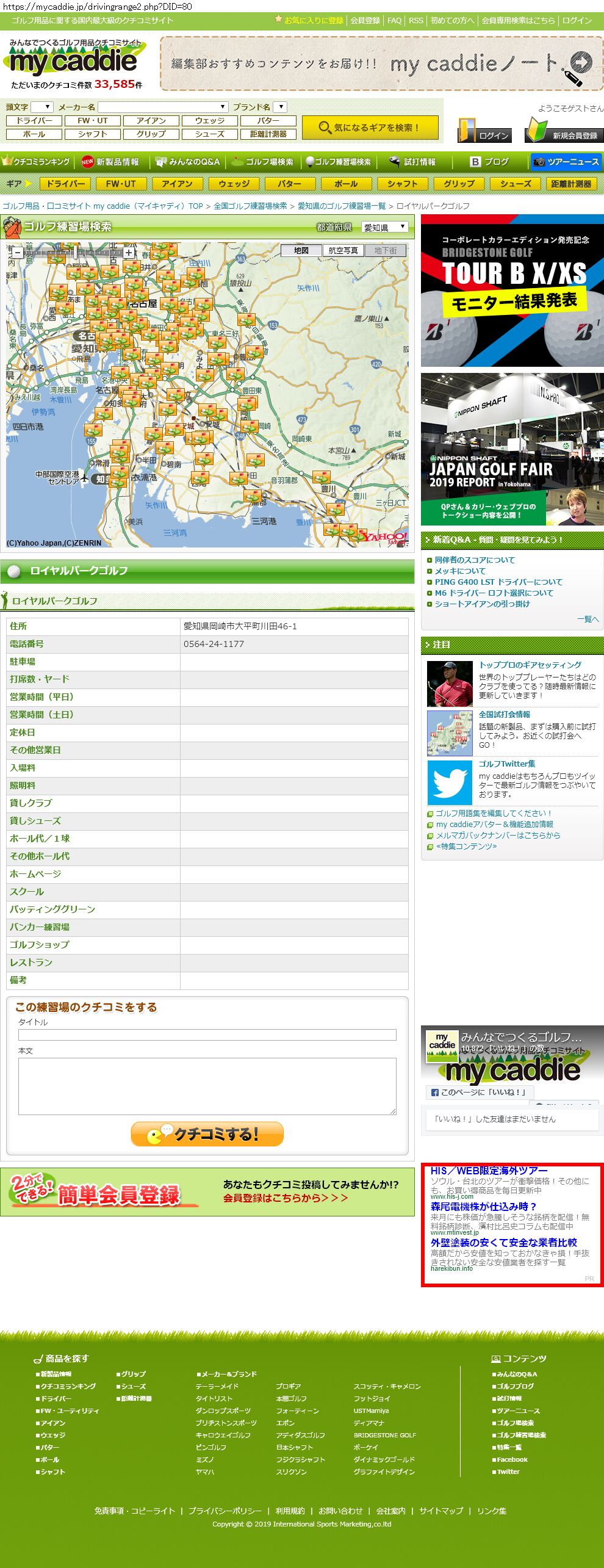This screenshot has width=604, height=1568.
Task: Zoom in the map with plus button
Action: 129,252
